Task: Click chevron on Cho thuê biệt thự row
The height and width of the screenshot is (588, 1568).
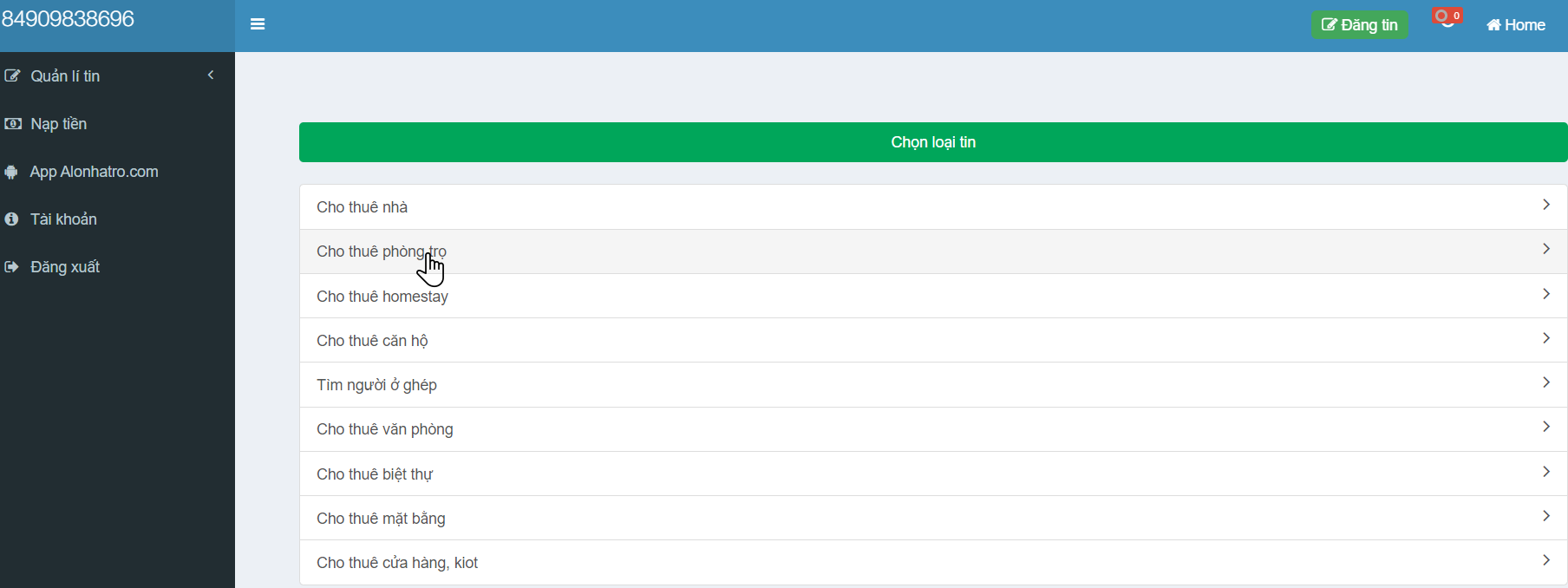Action: click(1545, 472)
